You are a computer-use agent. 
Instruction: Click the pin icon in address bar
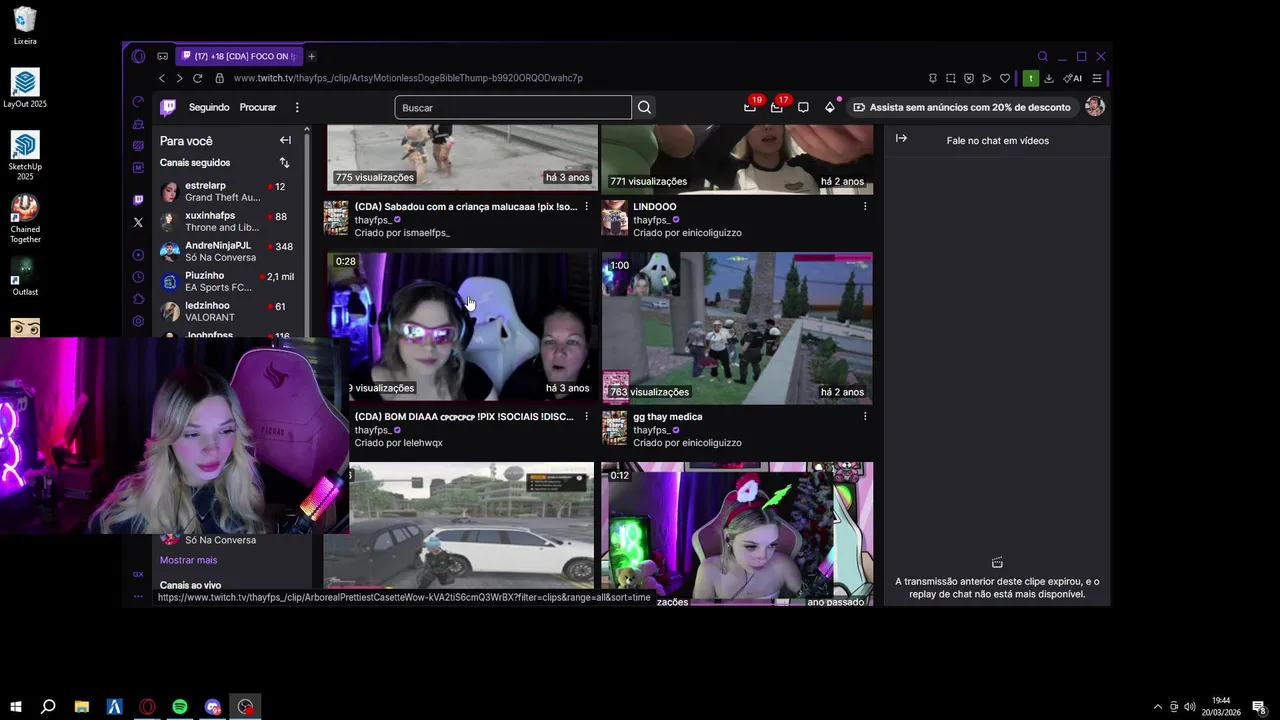[x=933, y=78]
